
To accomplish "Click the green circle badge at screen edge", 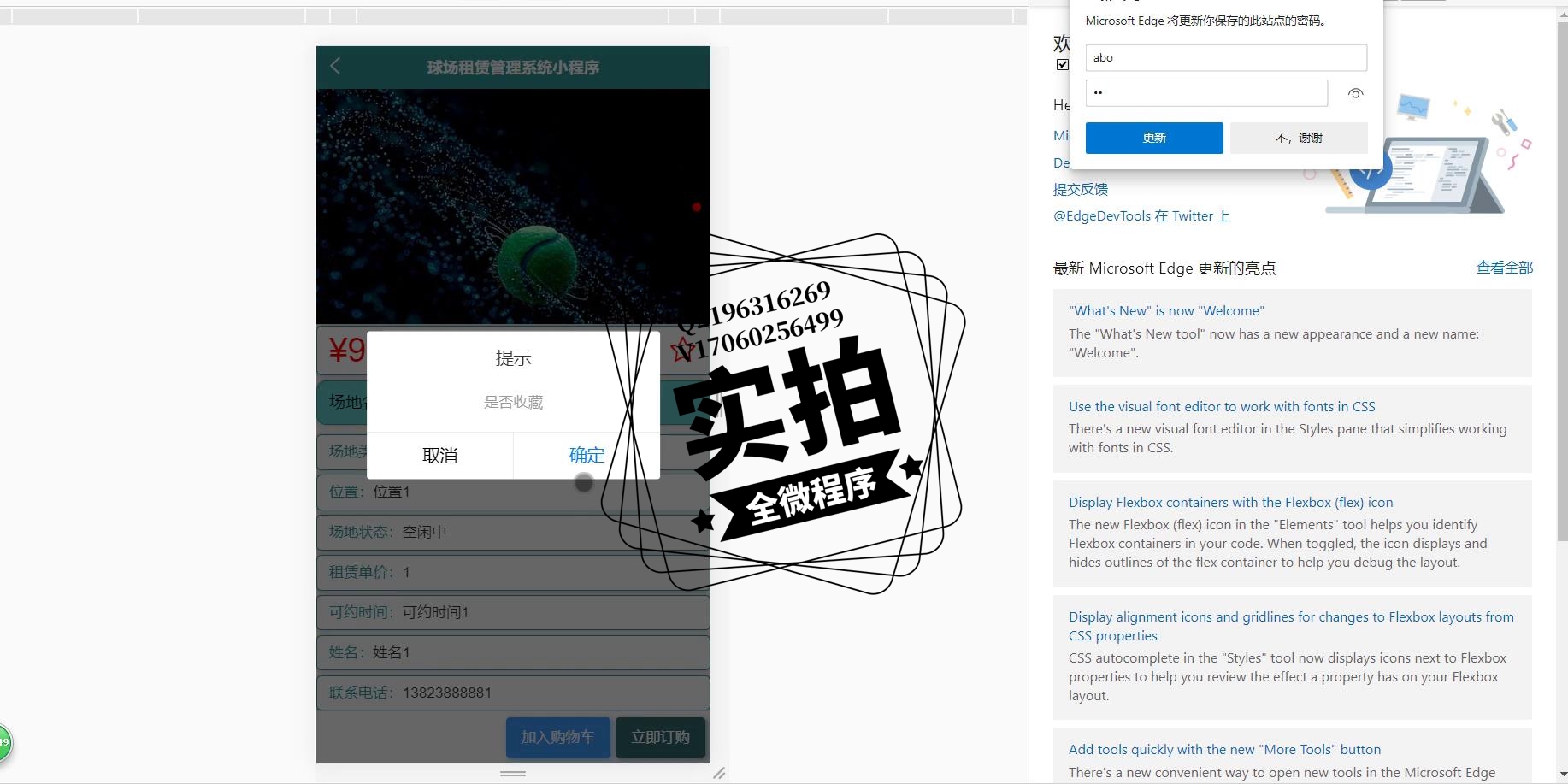I will pyautogui.click(x=4, y=742).
